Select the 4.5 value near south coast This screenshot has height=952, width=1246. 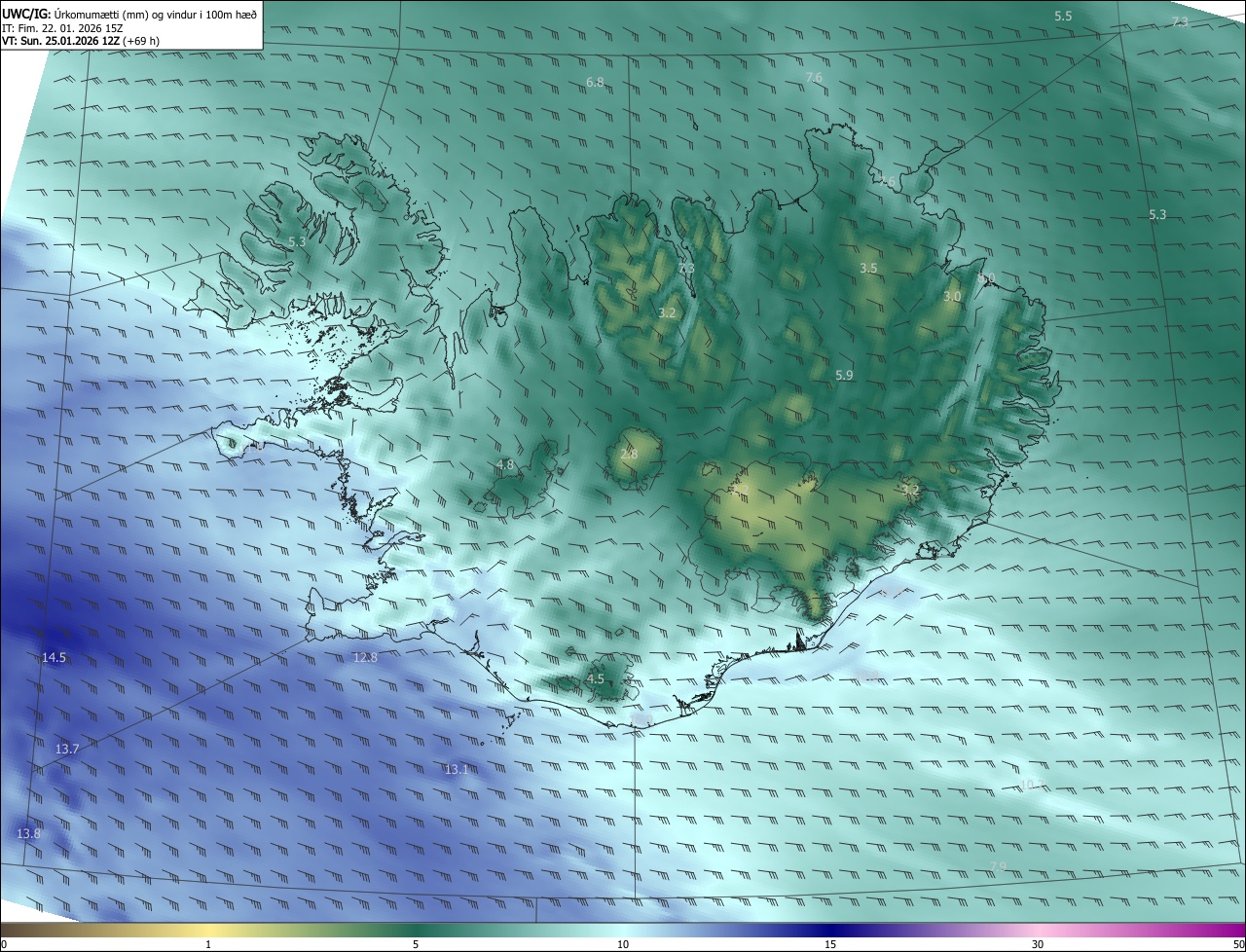coord(595,678)
